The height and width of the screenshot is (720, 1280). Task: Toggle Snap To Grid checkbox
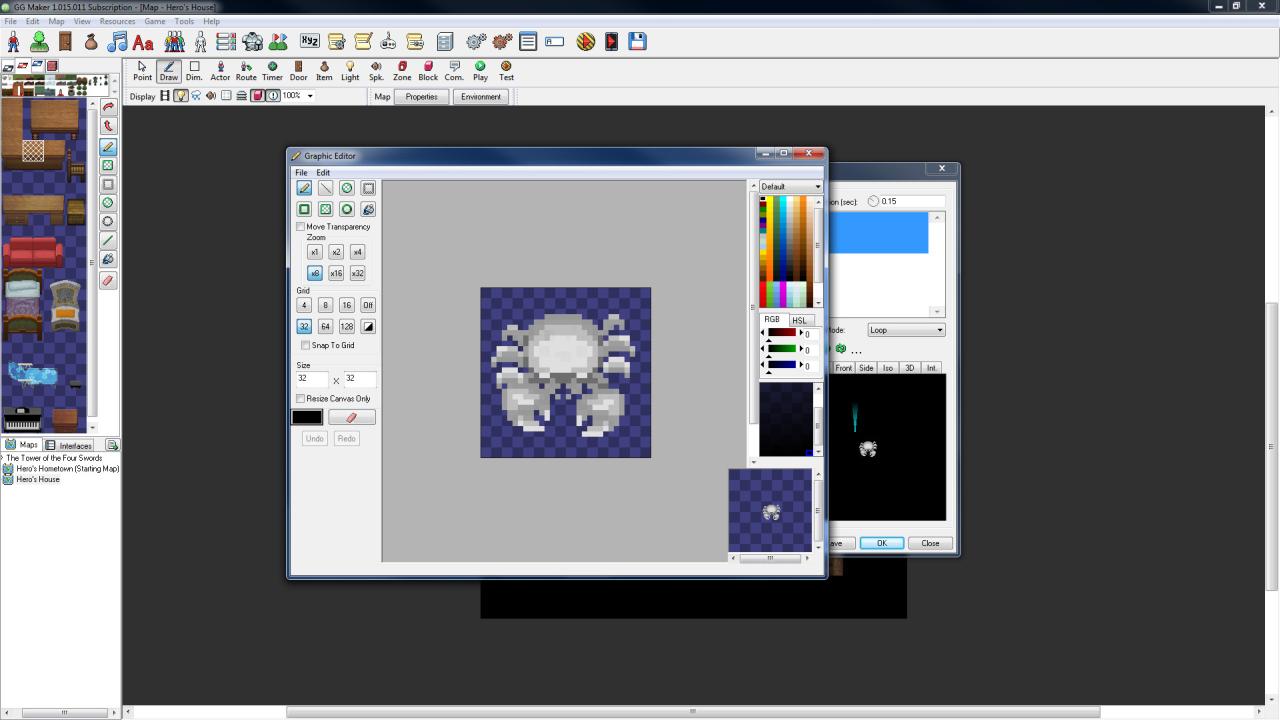305,346
